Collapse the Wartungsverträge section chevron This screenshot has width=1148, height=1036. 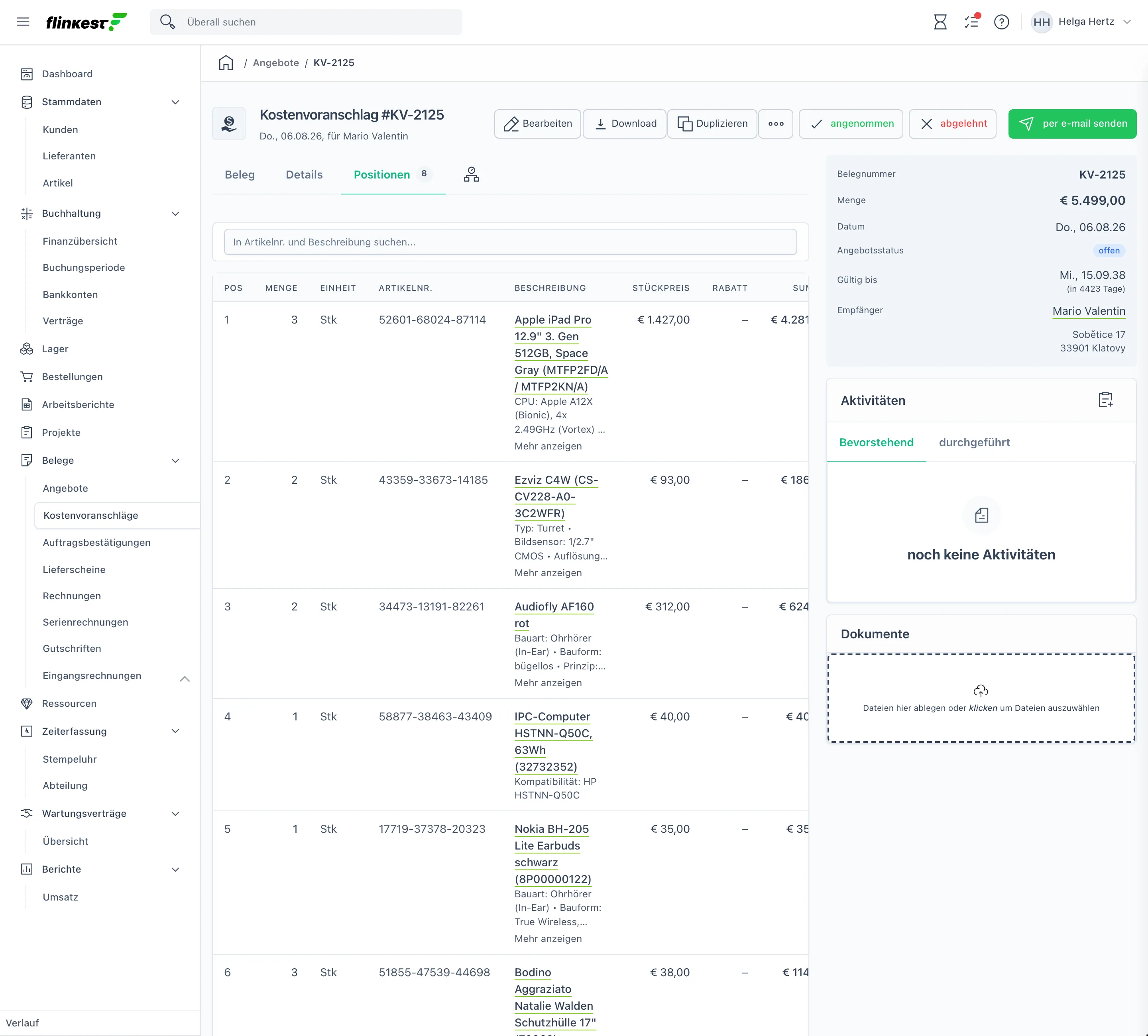[x=175, y=813]
